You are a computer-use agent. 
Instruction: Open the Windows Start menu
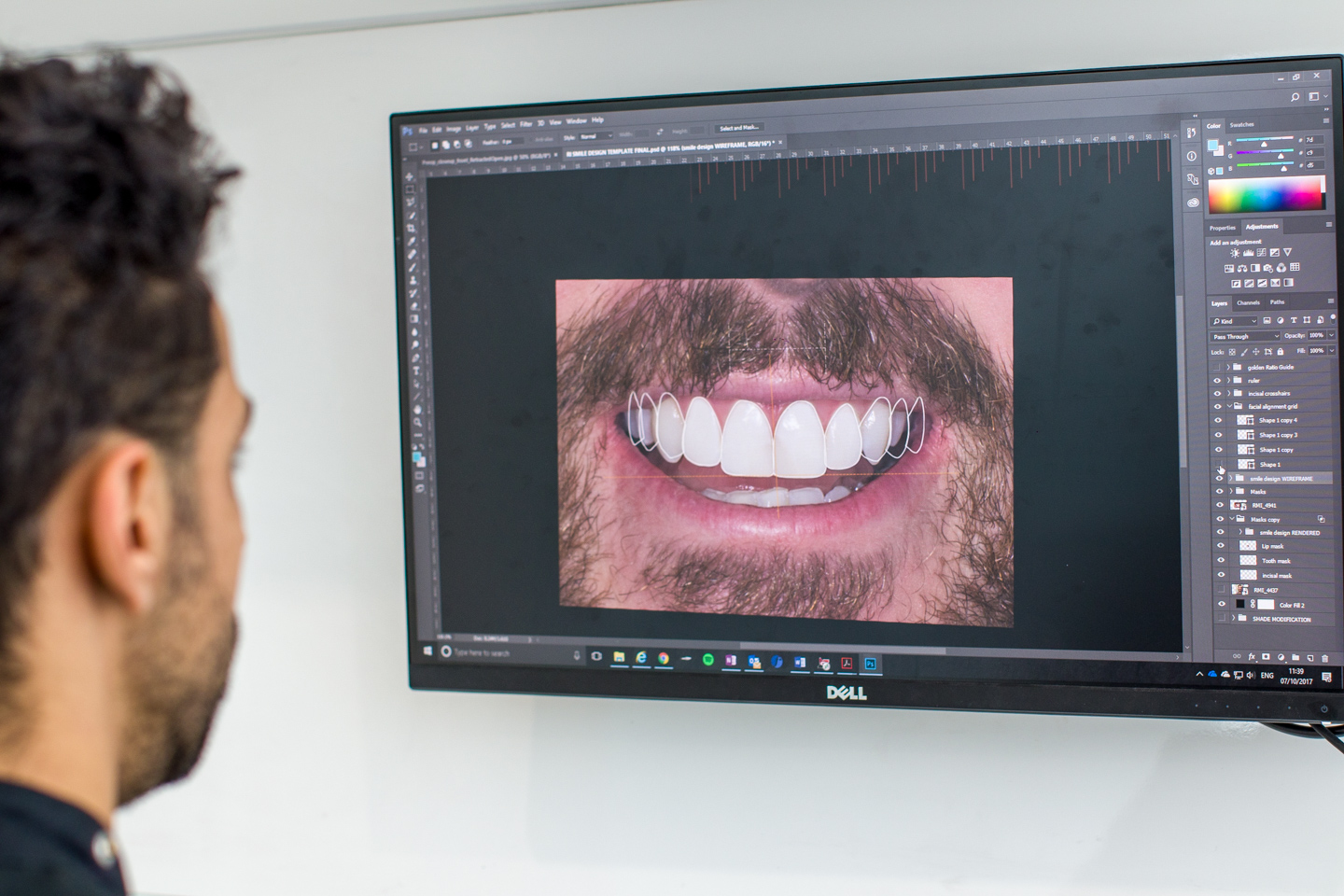click(x=428, y=651)
